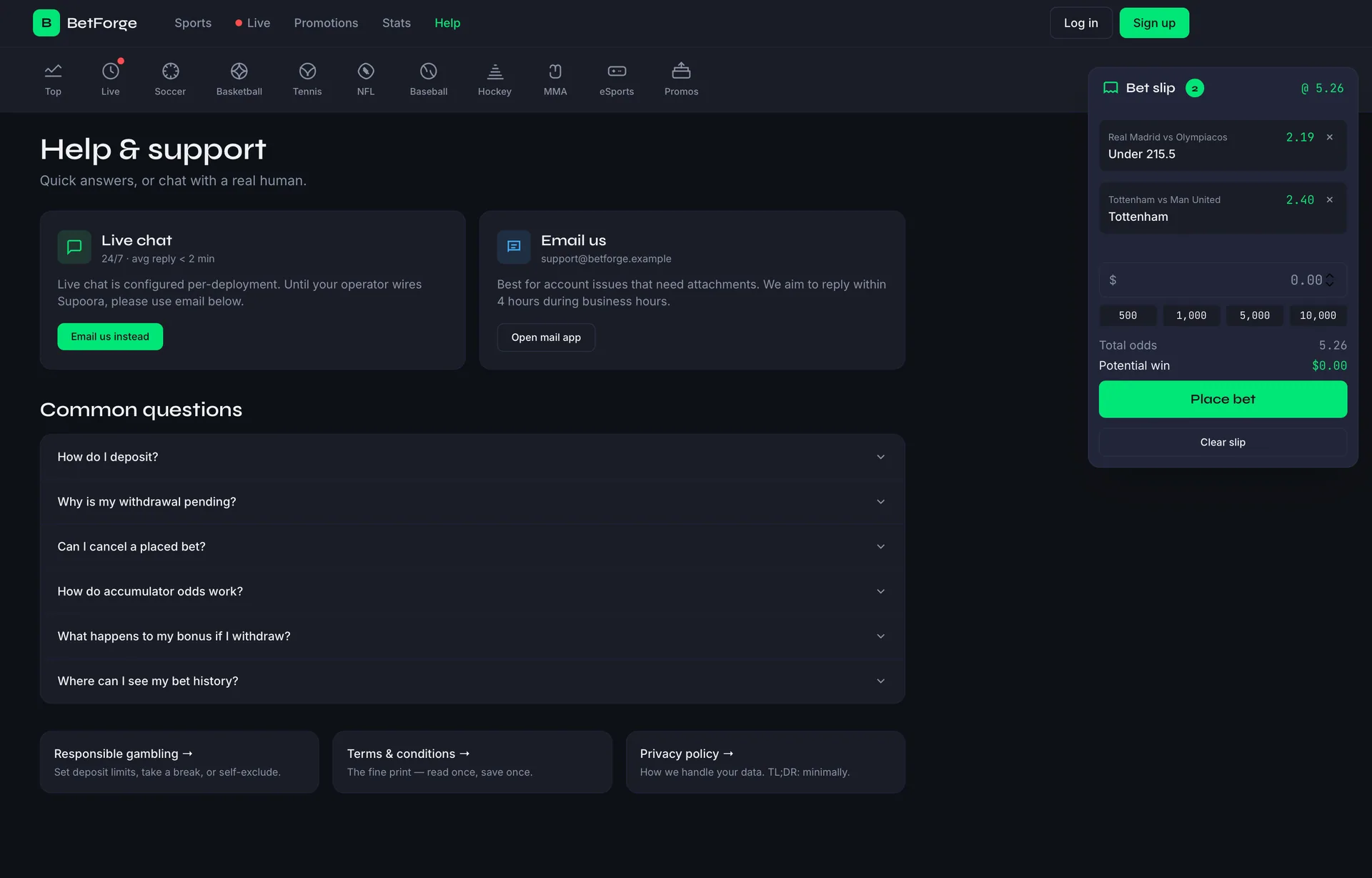The width and height of the screenshot is (1372, 878).
Task: Click the Clear slip button
Action: (x=1223, y=443)
